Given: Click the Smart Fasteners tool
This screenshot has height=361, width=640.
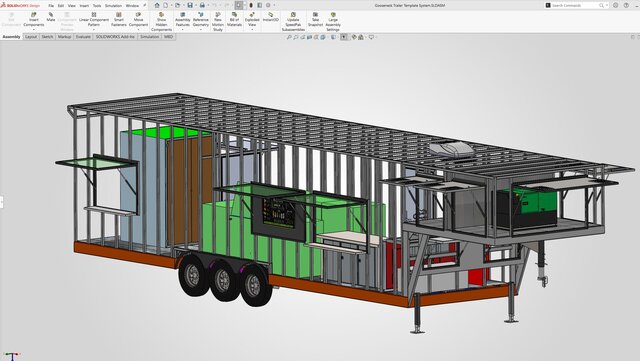Looking at the screenshot, I should point(119,20).
